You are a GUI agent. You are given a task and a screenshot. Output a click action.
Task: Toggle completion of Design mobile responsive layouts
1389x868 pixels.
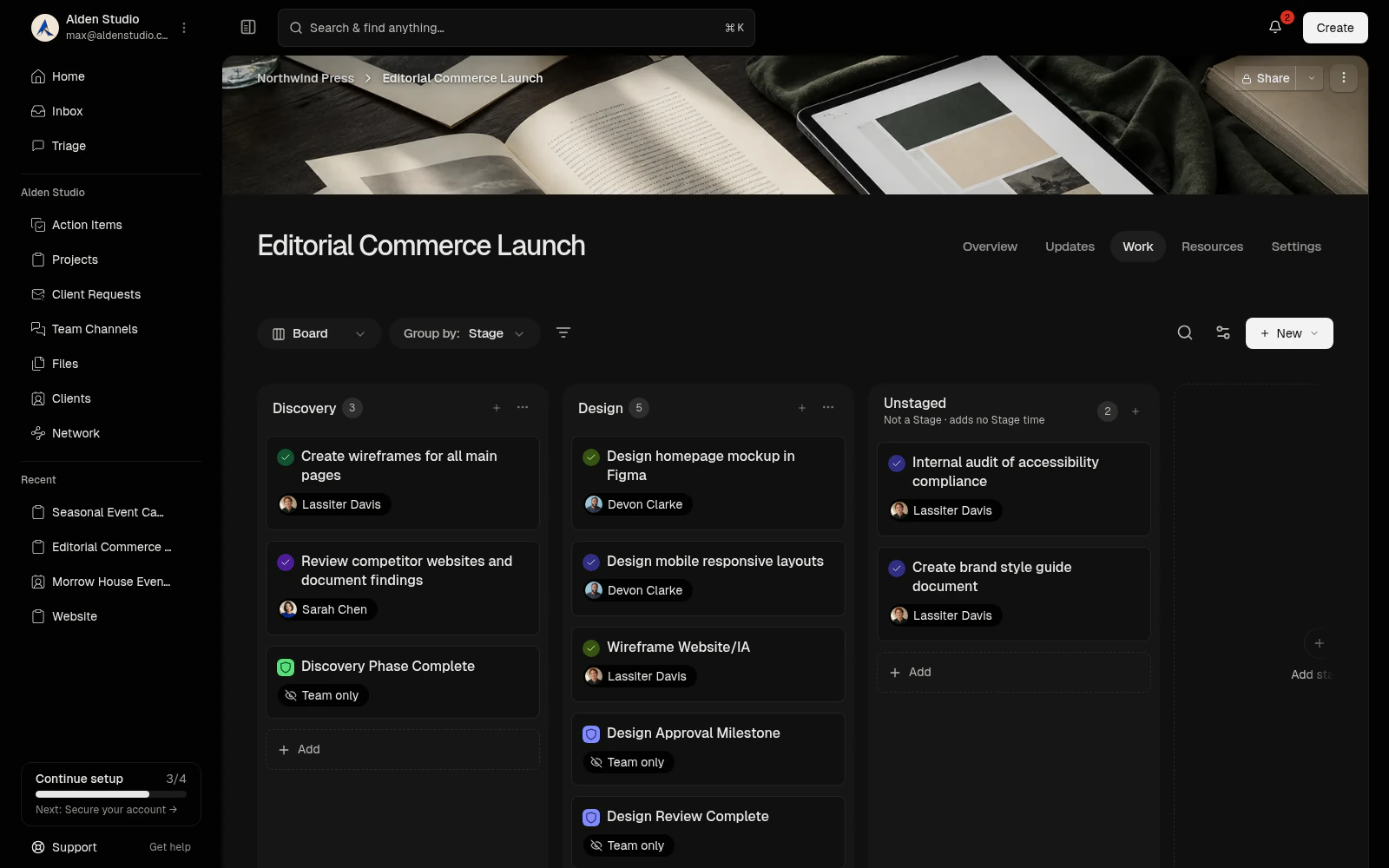coord(591,562)
